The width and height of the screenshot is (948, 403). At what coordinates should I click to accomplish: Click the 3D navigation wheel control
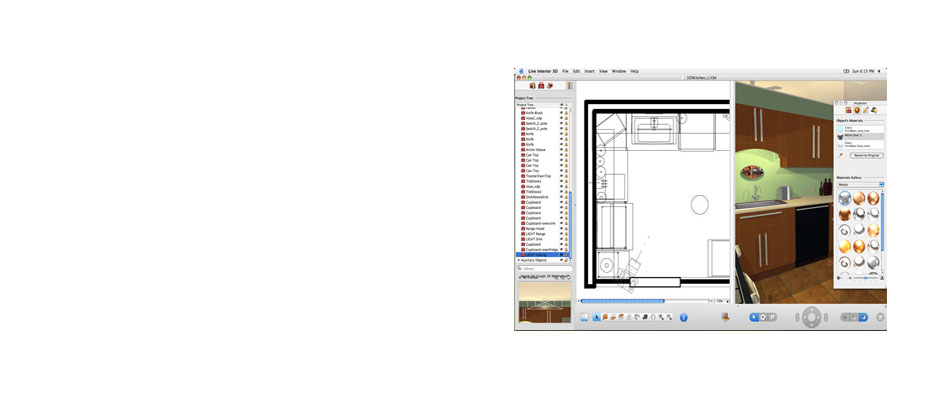[x=812, y=317]
